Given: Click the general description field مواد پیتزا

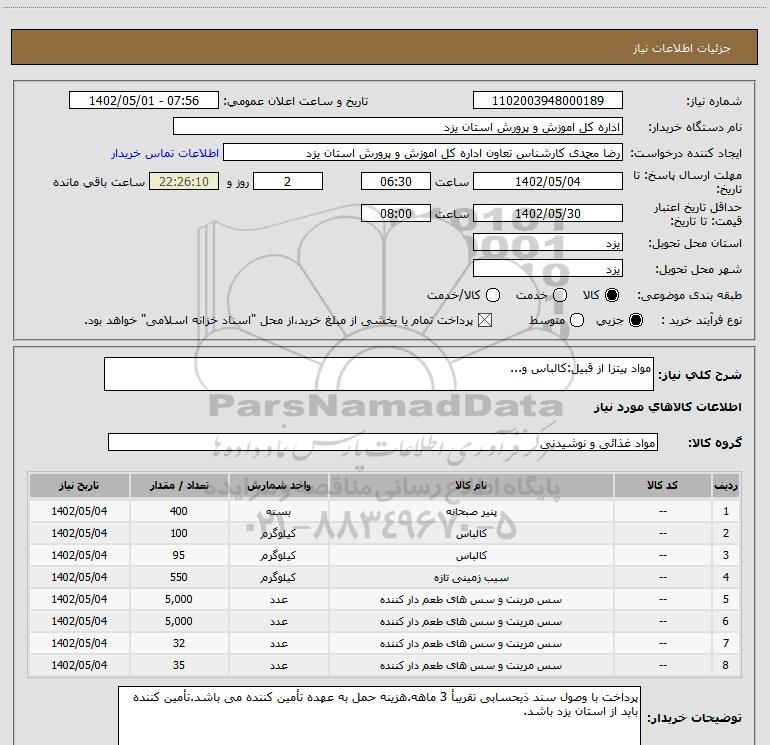Looking at the screenshot, I should [379, 374].
